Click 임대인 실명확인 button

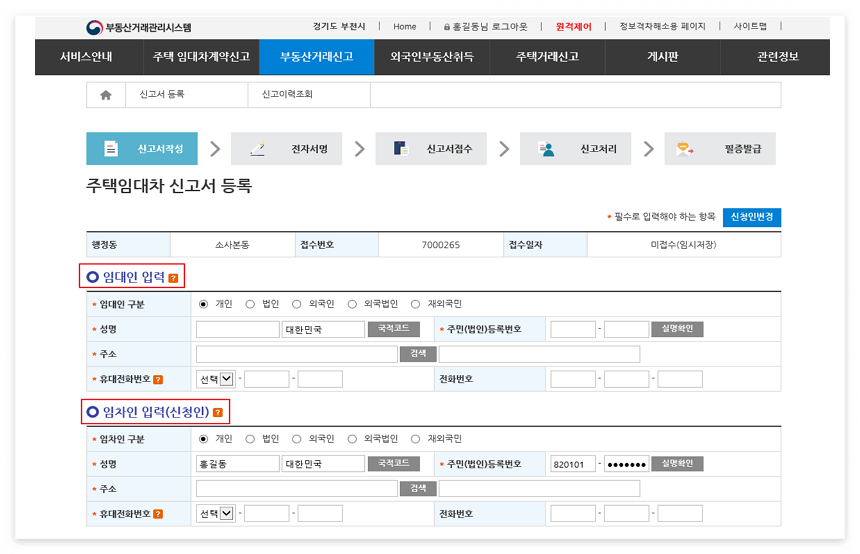(677, 329)
